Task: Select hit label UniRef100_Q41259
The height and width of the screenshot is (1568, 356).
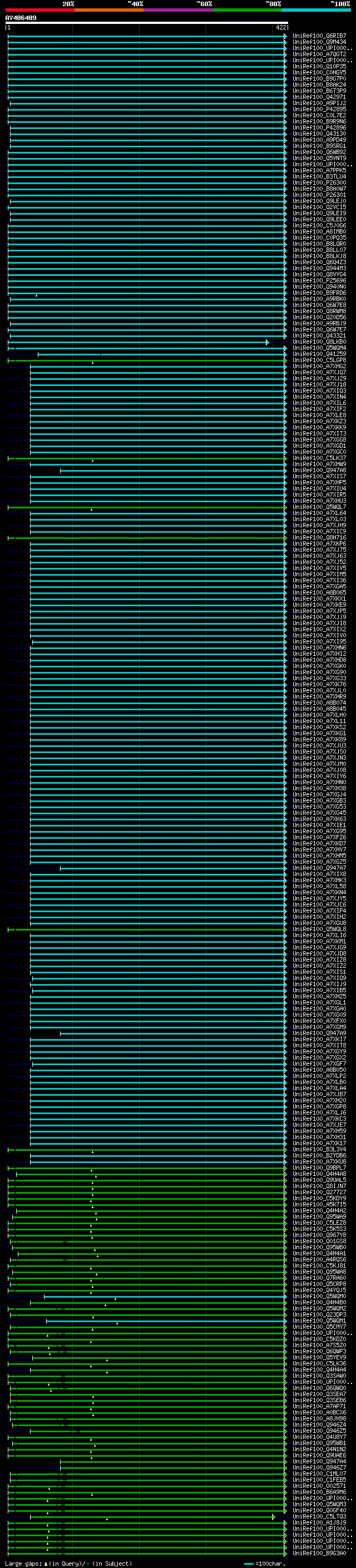Action: click(x=319, y=354)
